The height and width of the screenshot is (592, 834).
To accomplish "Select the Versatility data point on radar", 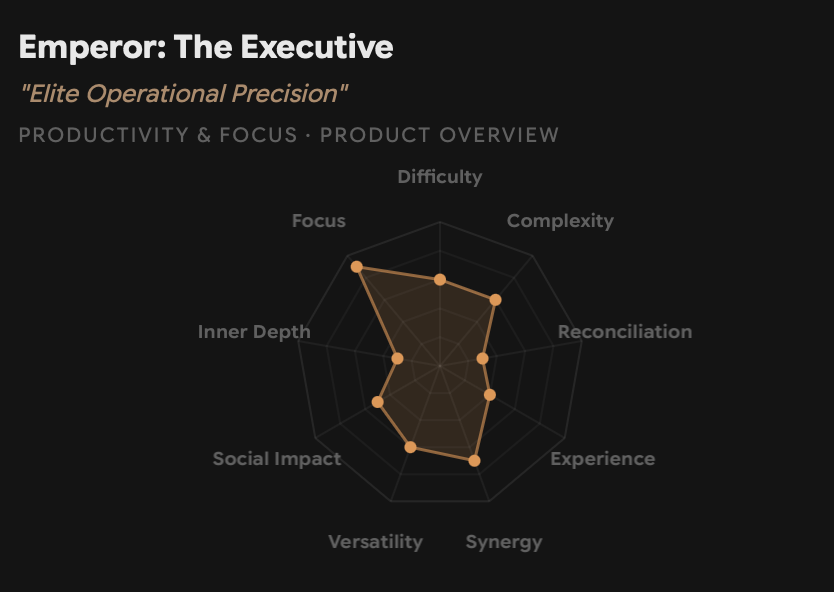I will 410,447.
